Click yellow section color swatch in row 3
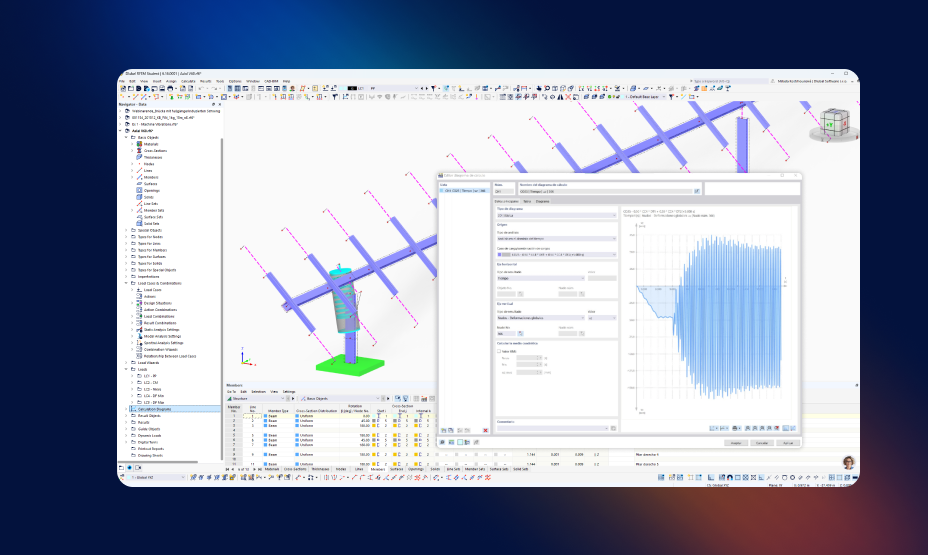The height and width of the screenshot is (555, 928). pos(374,425)
